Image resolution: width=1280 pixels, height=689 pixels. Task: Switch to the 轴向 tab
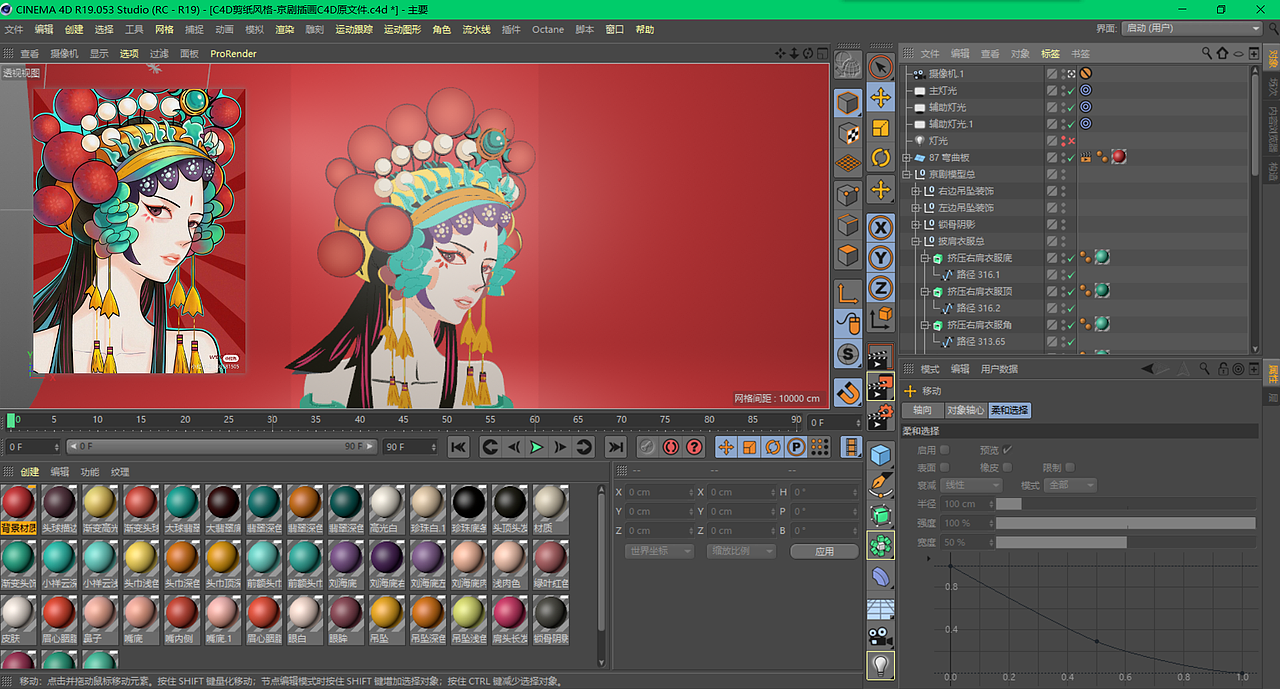pyautogui.click(x=922, y=410)
